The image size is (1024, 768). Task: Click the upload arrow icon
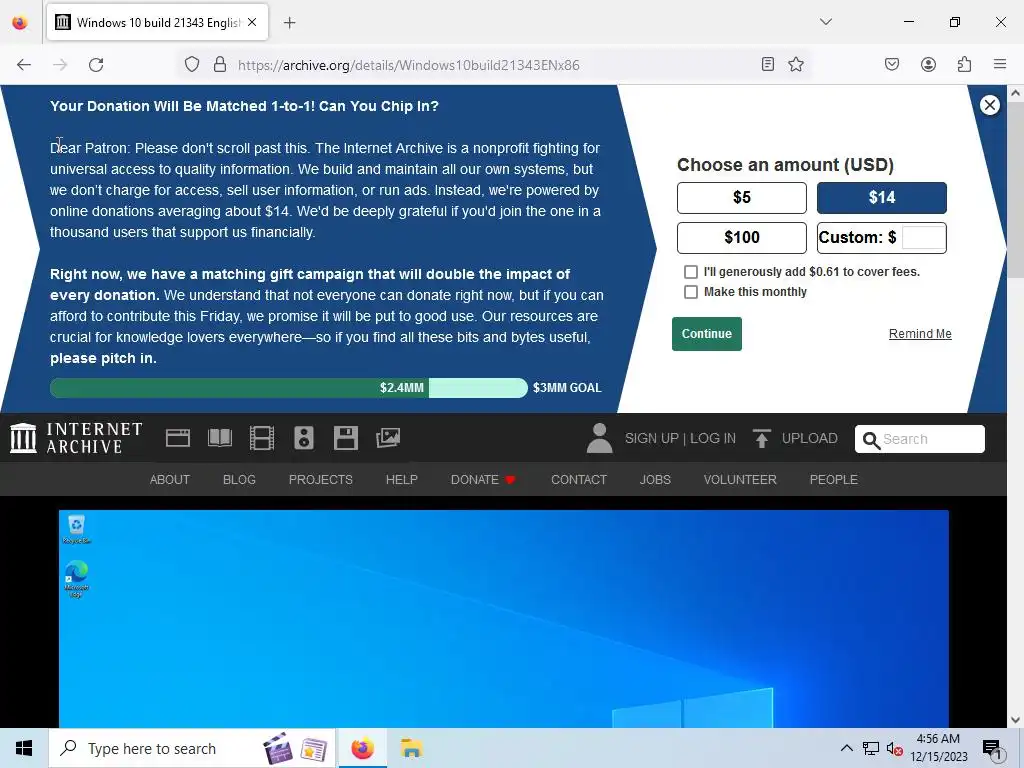[x=761, y=438]
